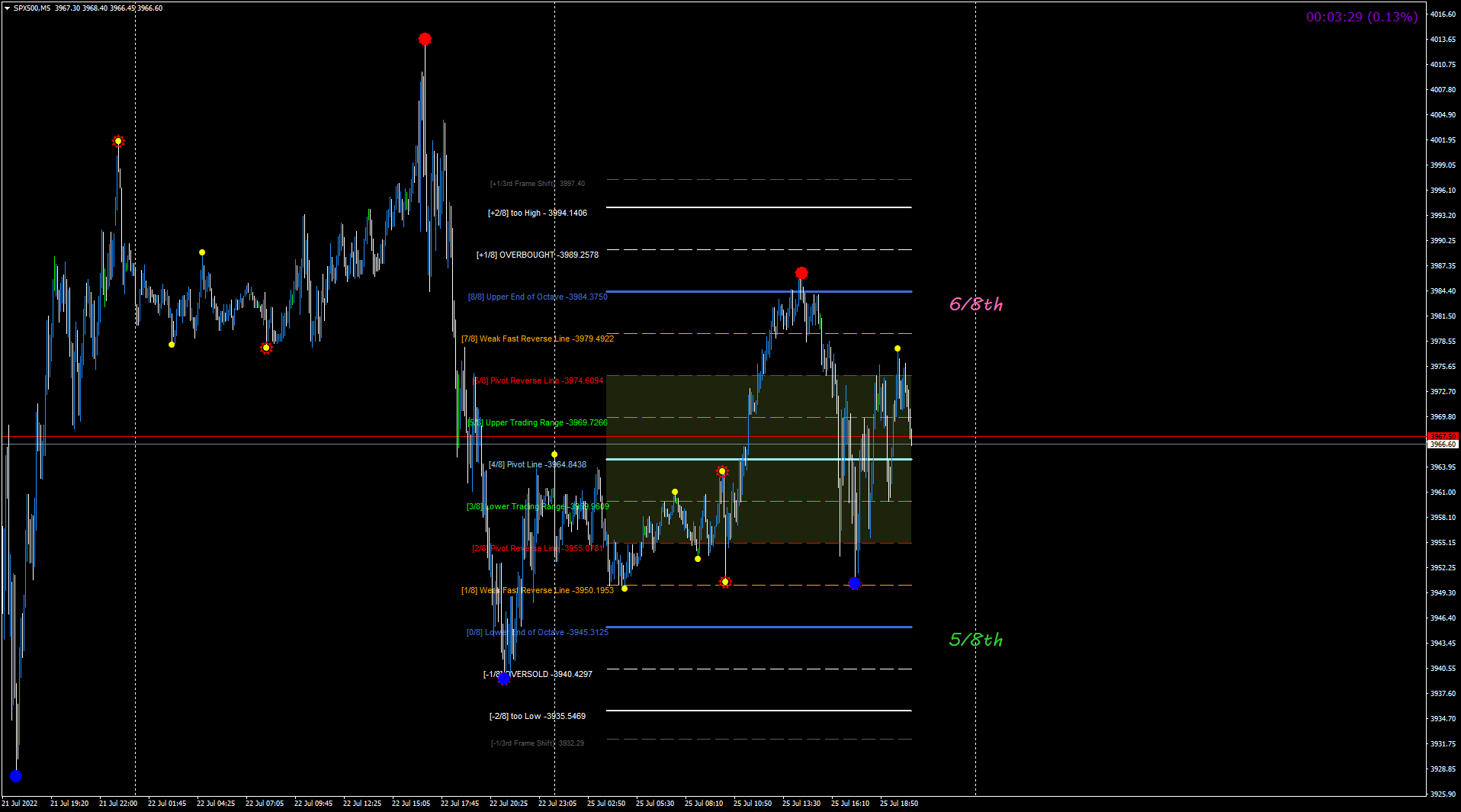Click the 25 Jul 18:50 time axis label

[x=899, y=804]
